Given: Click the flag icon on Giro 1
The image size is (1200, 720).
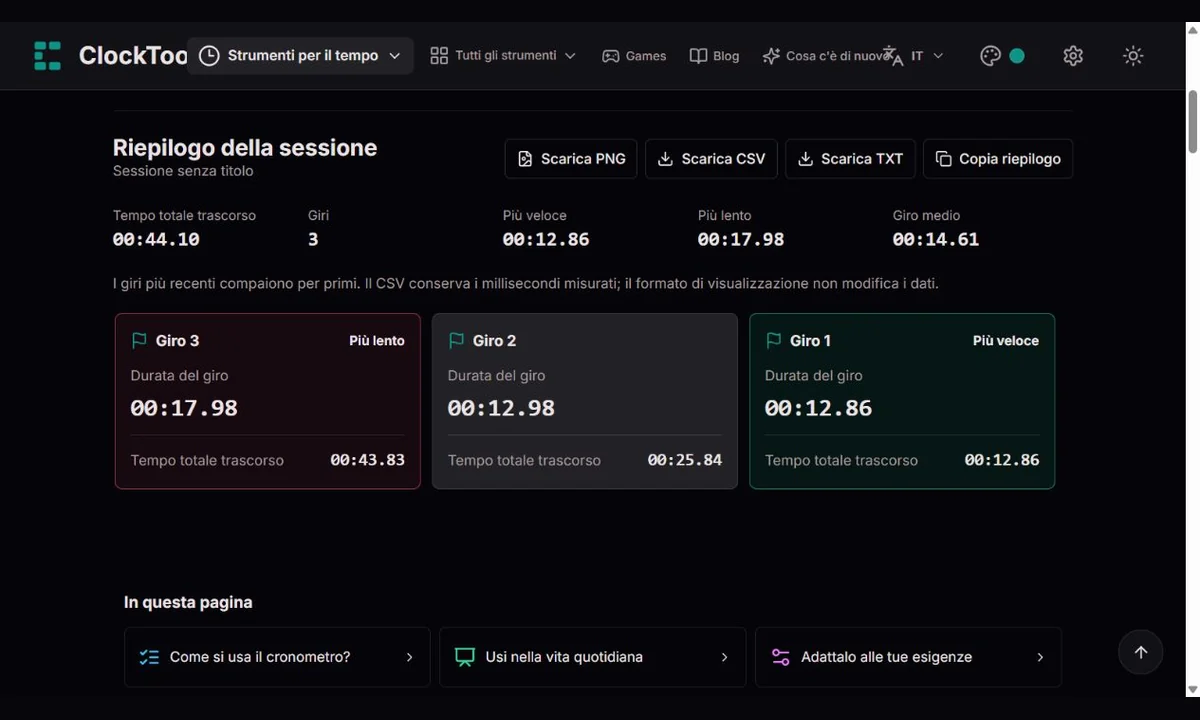Looking at the screenshot, I should pyautogui.click(x=773, y=341).
